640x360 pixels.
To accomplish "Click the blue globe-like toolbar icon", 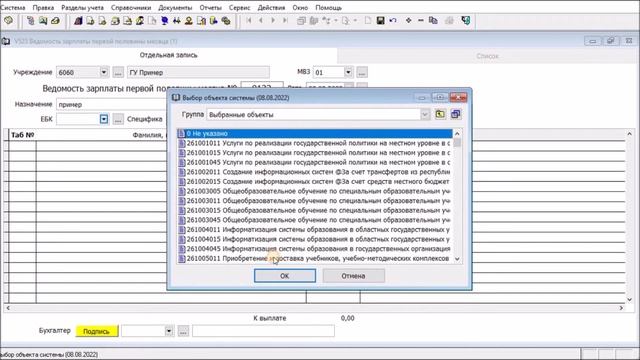I will [x=164, y=20].
